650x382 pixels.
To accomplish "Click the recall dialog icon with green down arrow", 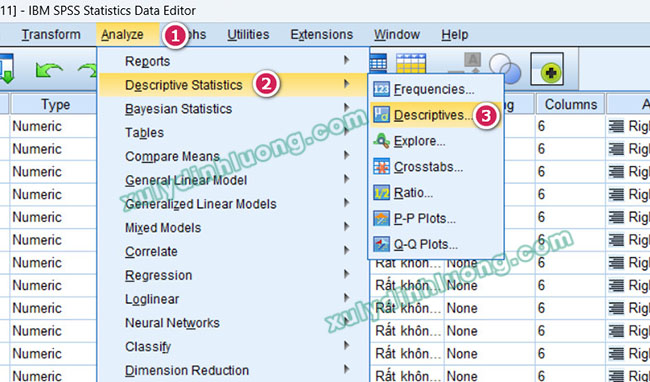I will (x=7, y=69).
